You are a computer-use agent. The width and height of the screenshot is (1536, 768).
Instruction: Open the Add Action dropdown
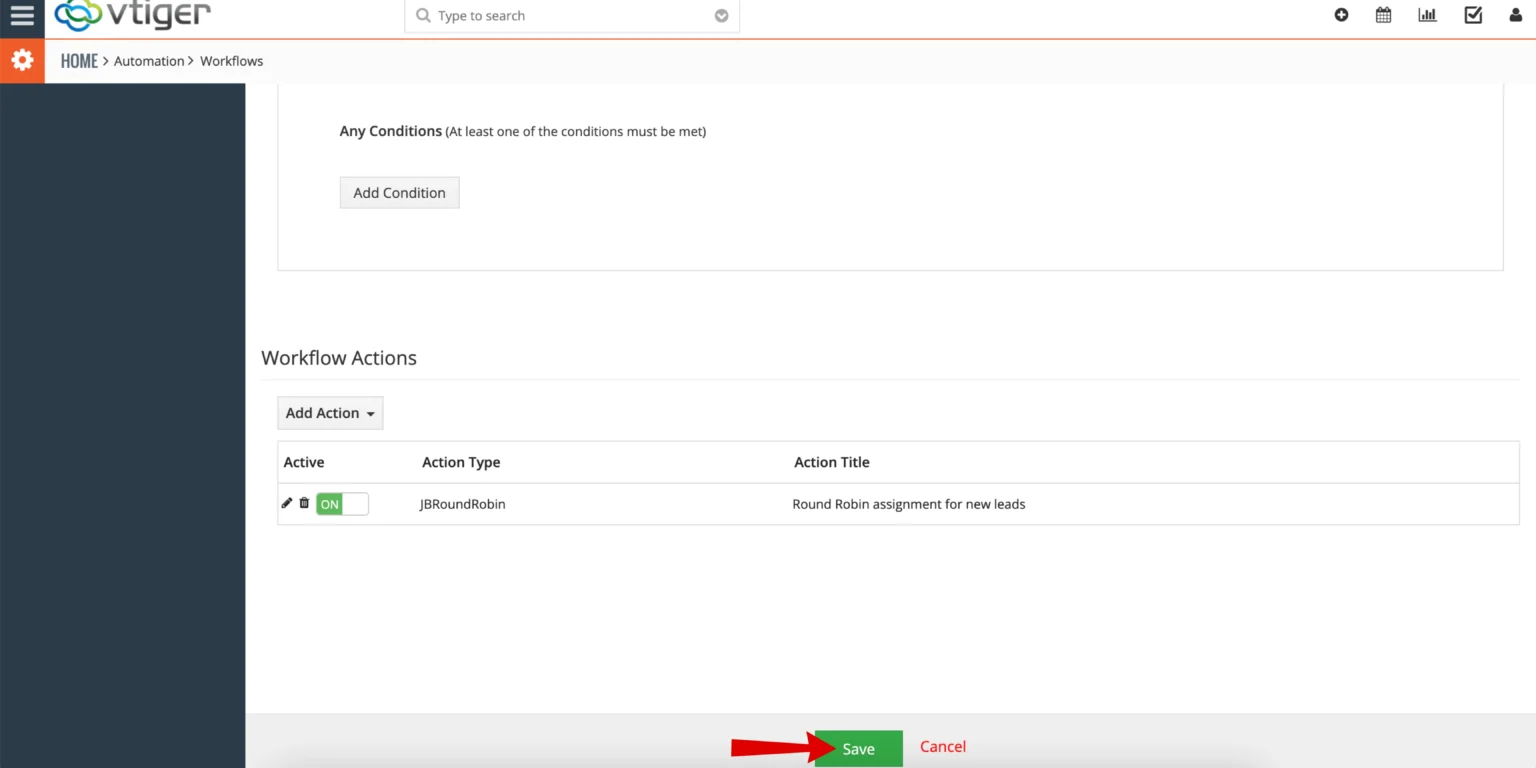(x=330, y=413)
